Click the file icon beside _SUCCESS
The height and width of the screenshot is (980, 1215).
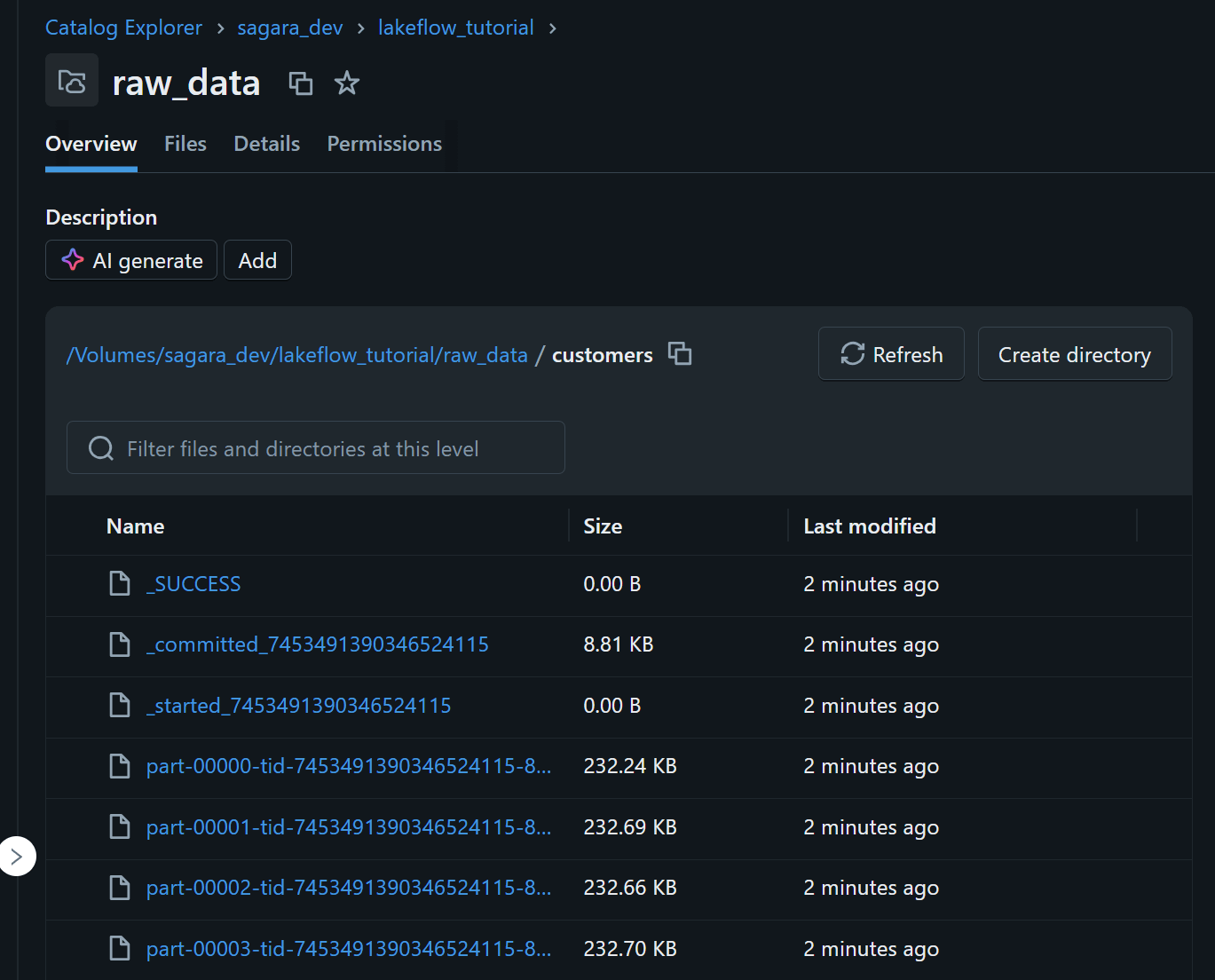click(120, 583)
